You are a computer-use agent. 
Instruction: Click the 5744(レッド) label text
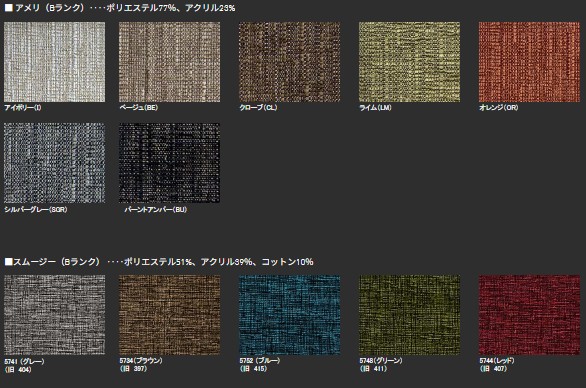pyautogui.click(x=497, y=361)
